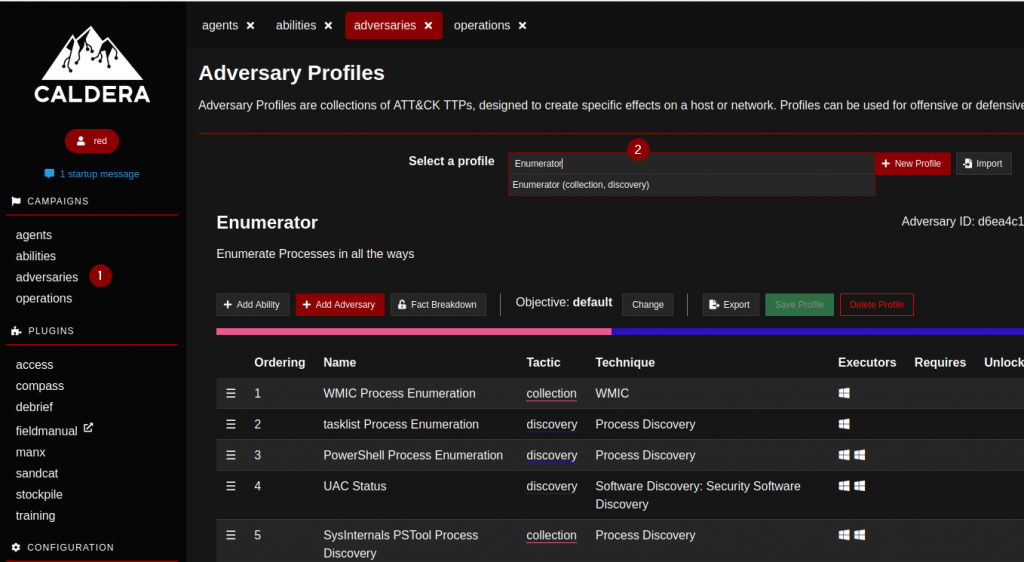Click collection tactic in SysInternals PSTool row
Screen dimensions: 1024x562
[551, 535]
